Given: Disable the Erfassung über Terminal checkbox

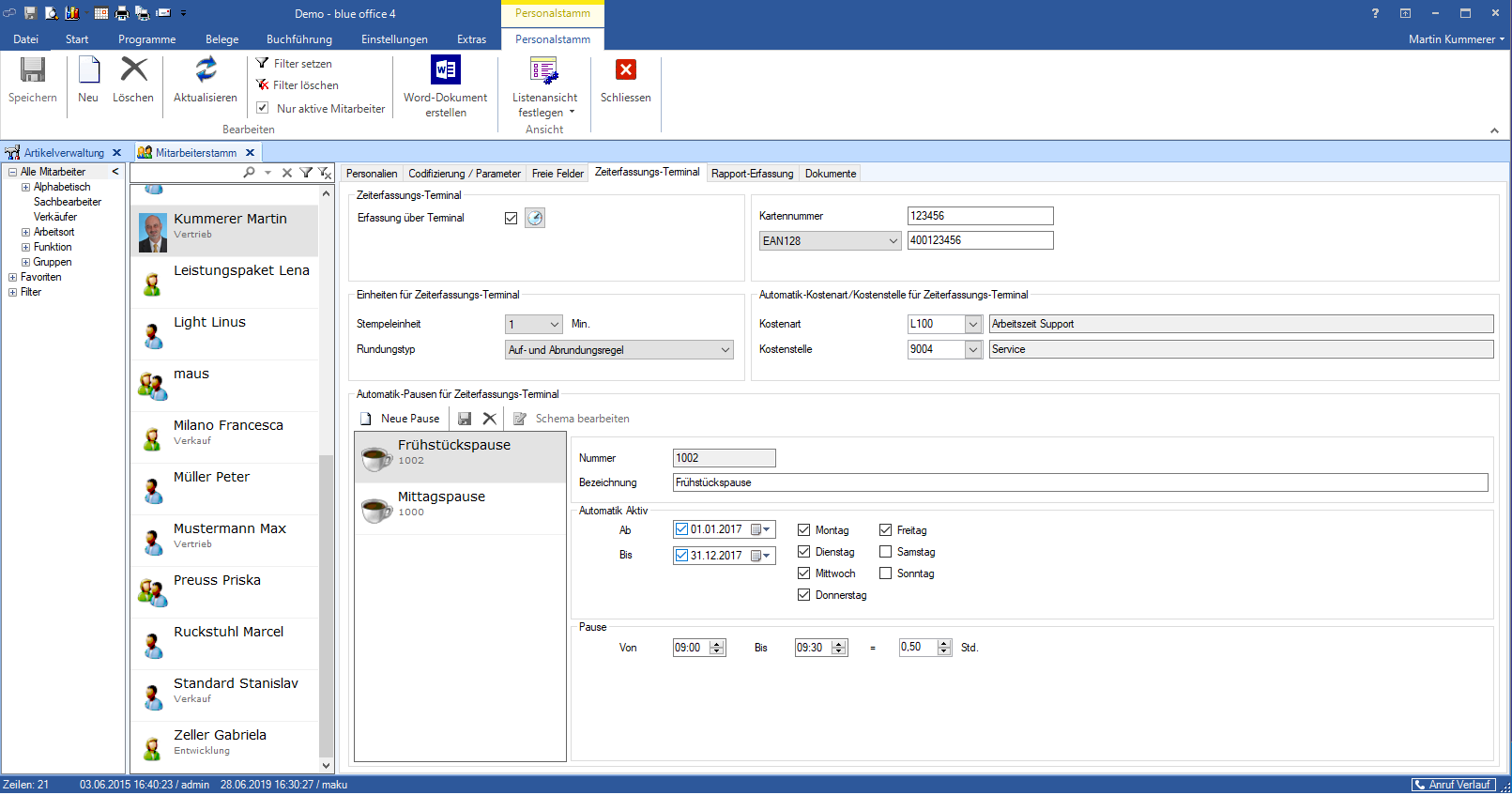Looking at the screenshot, I should tap(511, 218).
